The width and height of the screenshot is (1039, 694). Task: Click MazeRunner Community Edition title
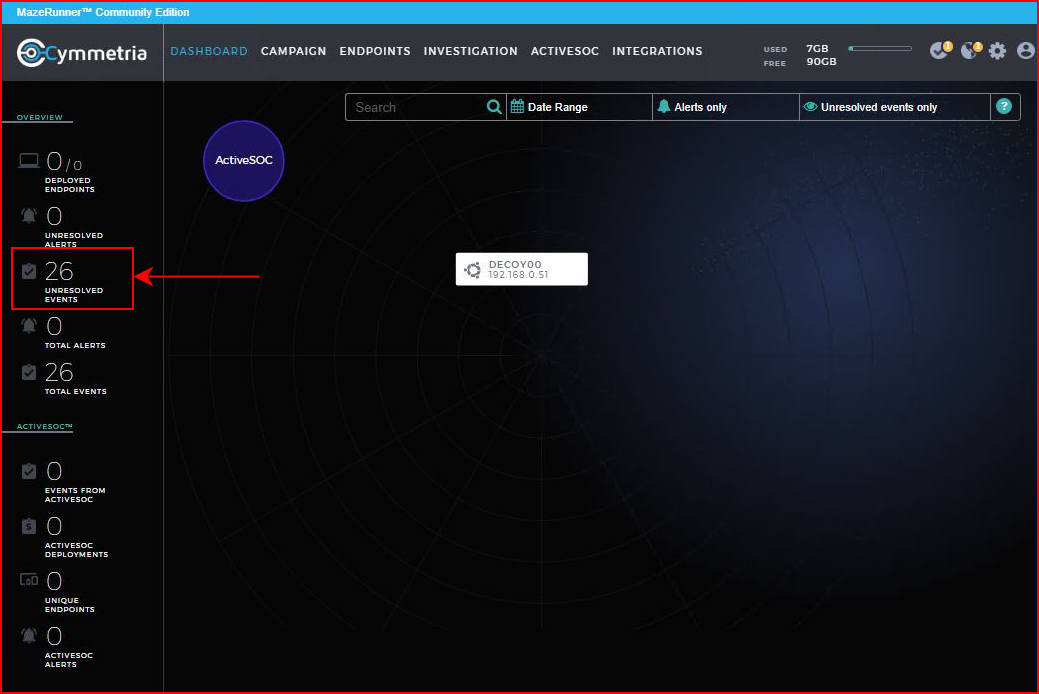(103, 12)
